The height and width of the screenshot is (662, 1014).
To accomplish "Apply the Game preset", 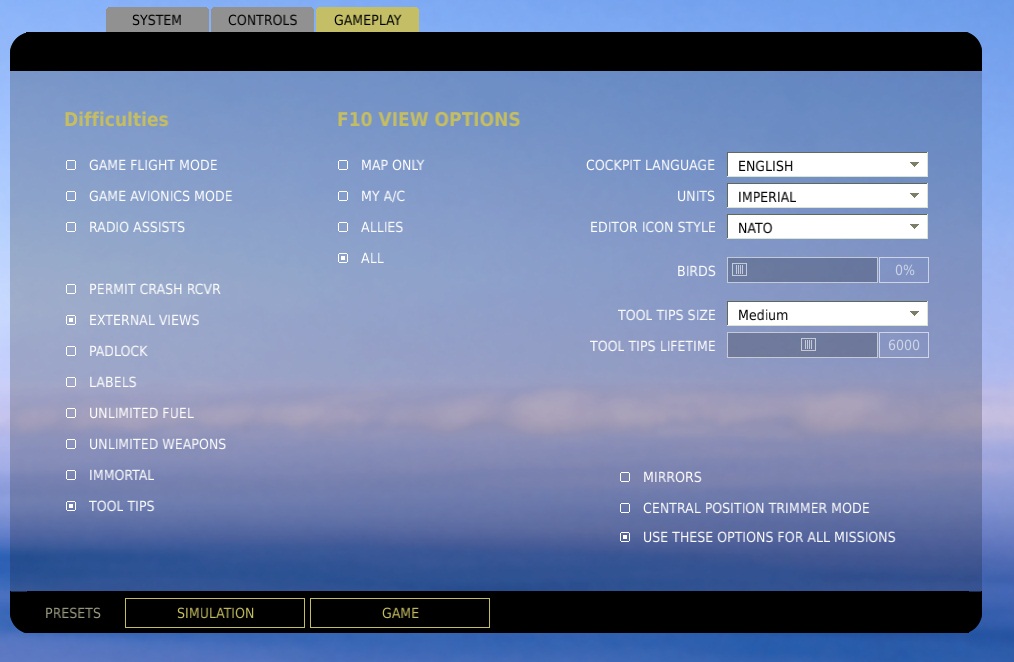I will click(x=400, y=613).
